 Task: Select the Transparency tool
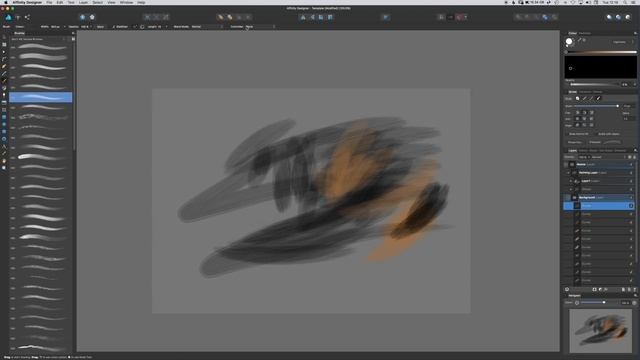(4, 95)
